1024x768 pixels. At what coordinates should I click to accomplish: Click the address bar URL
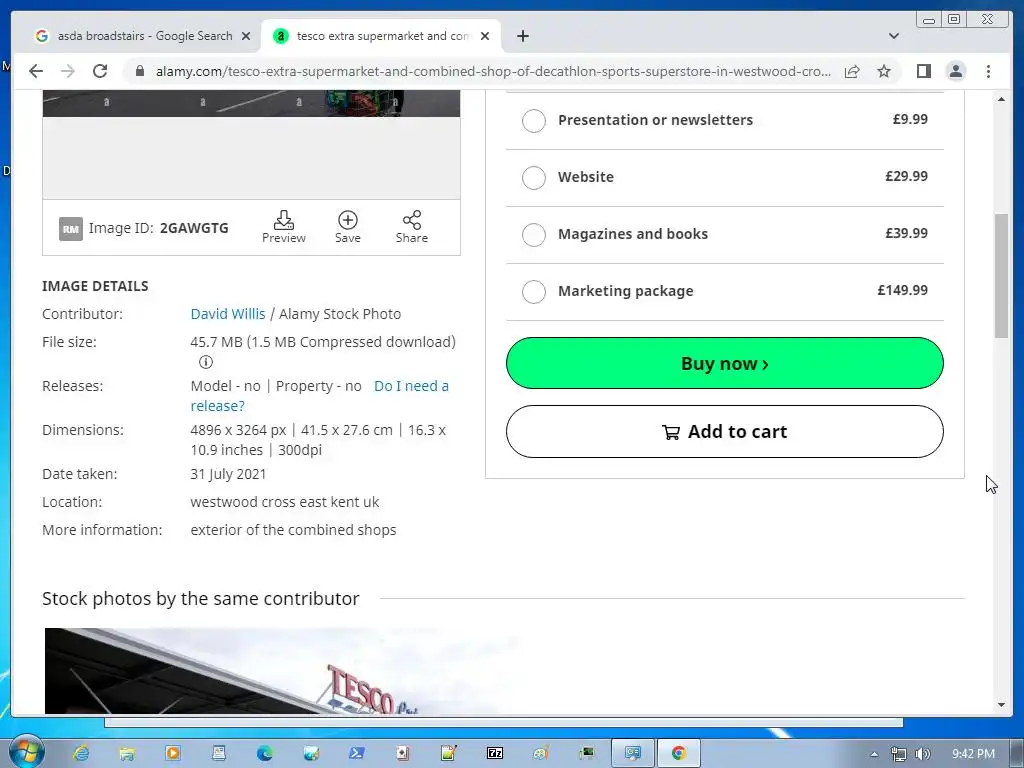pyautogui.click(x=493, y=71)
